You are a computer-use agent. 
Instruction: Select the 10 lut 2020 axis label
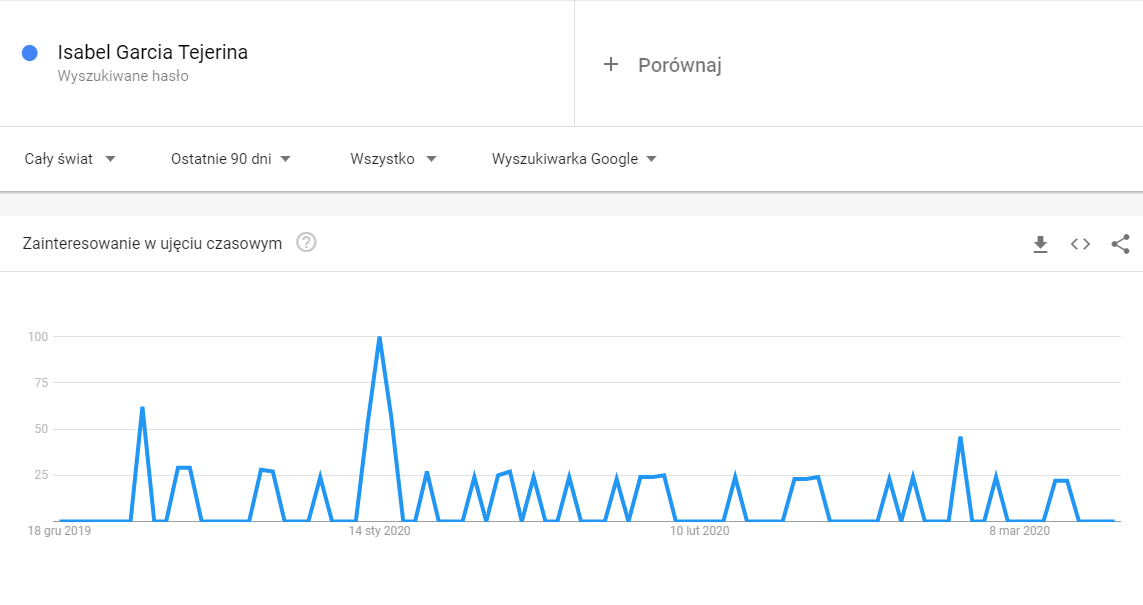click(700, 531)
